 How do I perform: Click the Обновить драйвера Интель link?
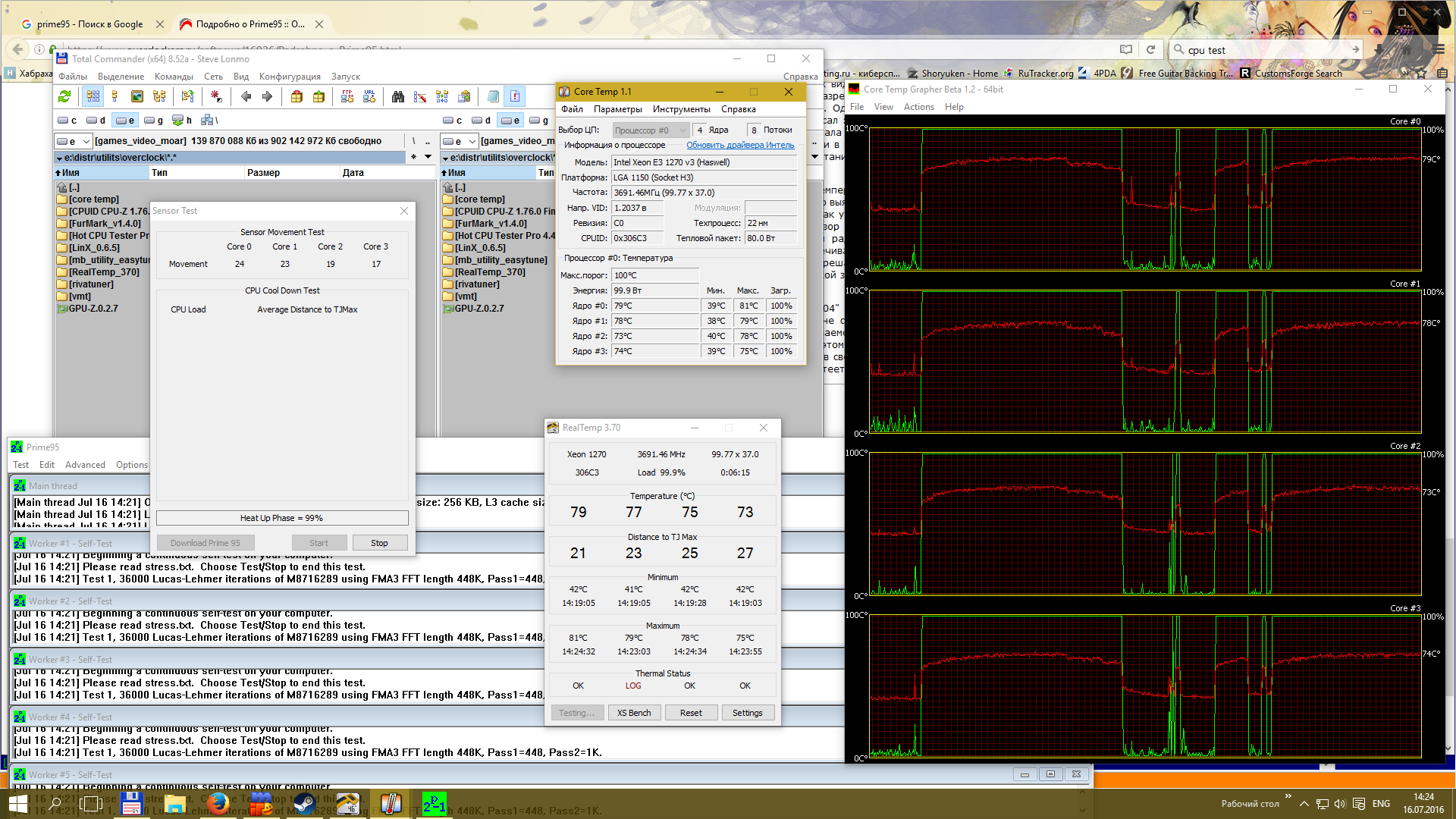click(x=739, y=145)
